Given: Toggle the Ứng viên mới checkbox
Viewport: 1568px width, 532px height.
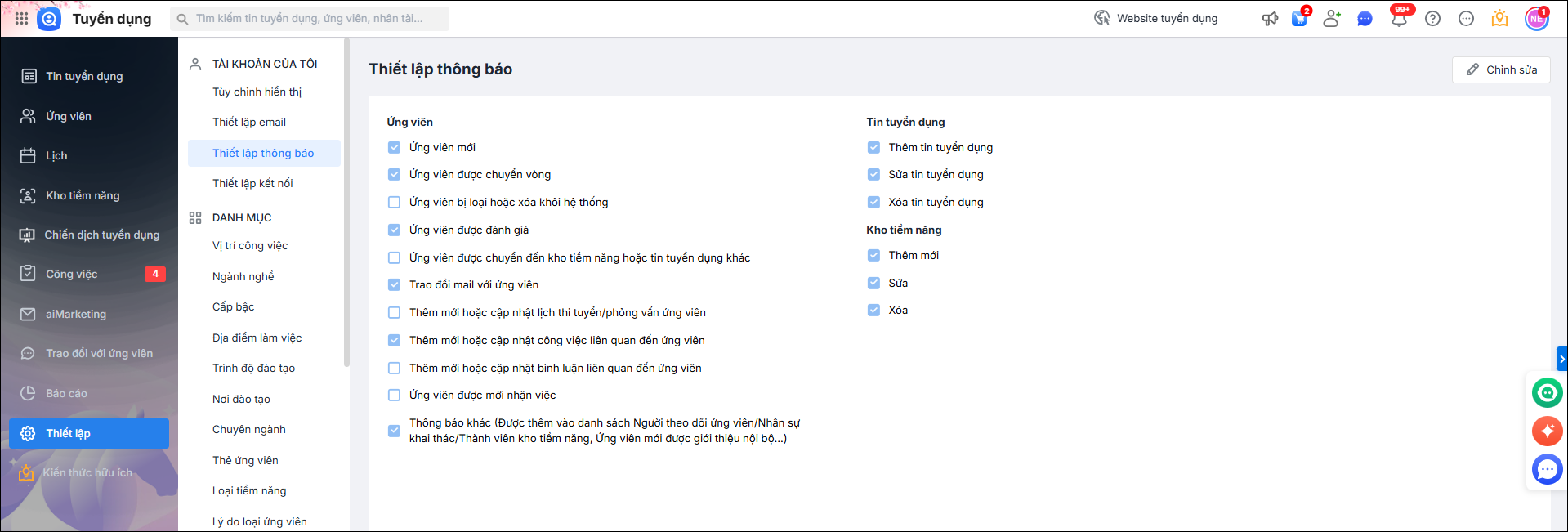Looking at the screenshot, I should [x=395, y=147].
